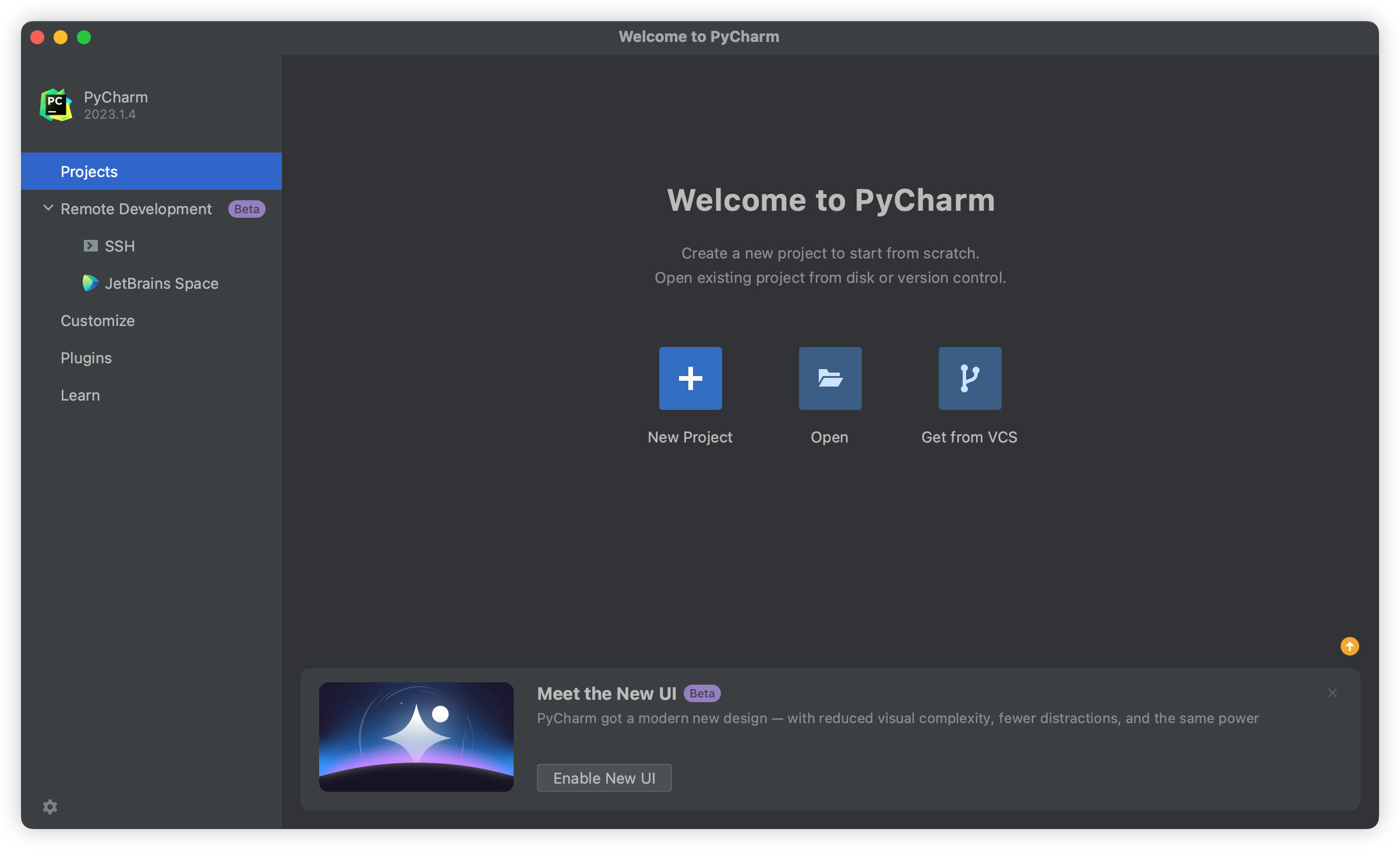Image resolution: width=1400 pixels, height=850 pixels.
Task: Open settings via the gear icon
Action: pos(50,806)
